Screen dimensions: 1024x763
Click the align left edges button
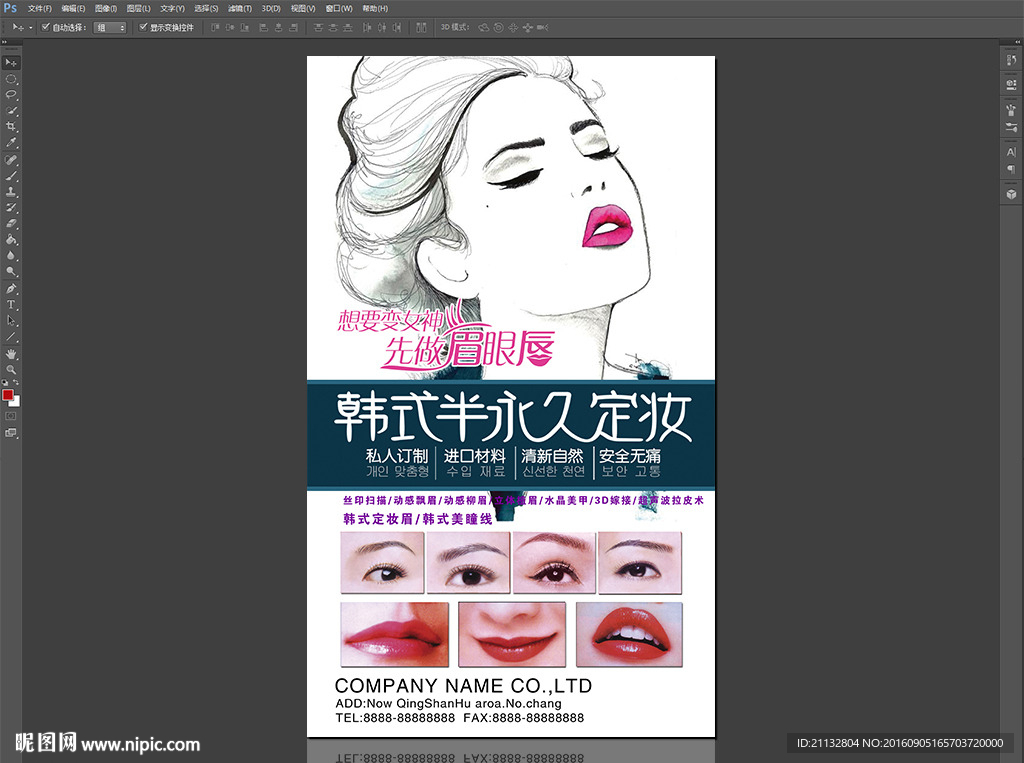pyautogui.click(x=264, y=27)
